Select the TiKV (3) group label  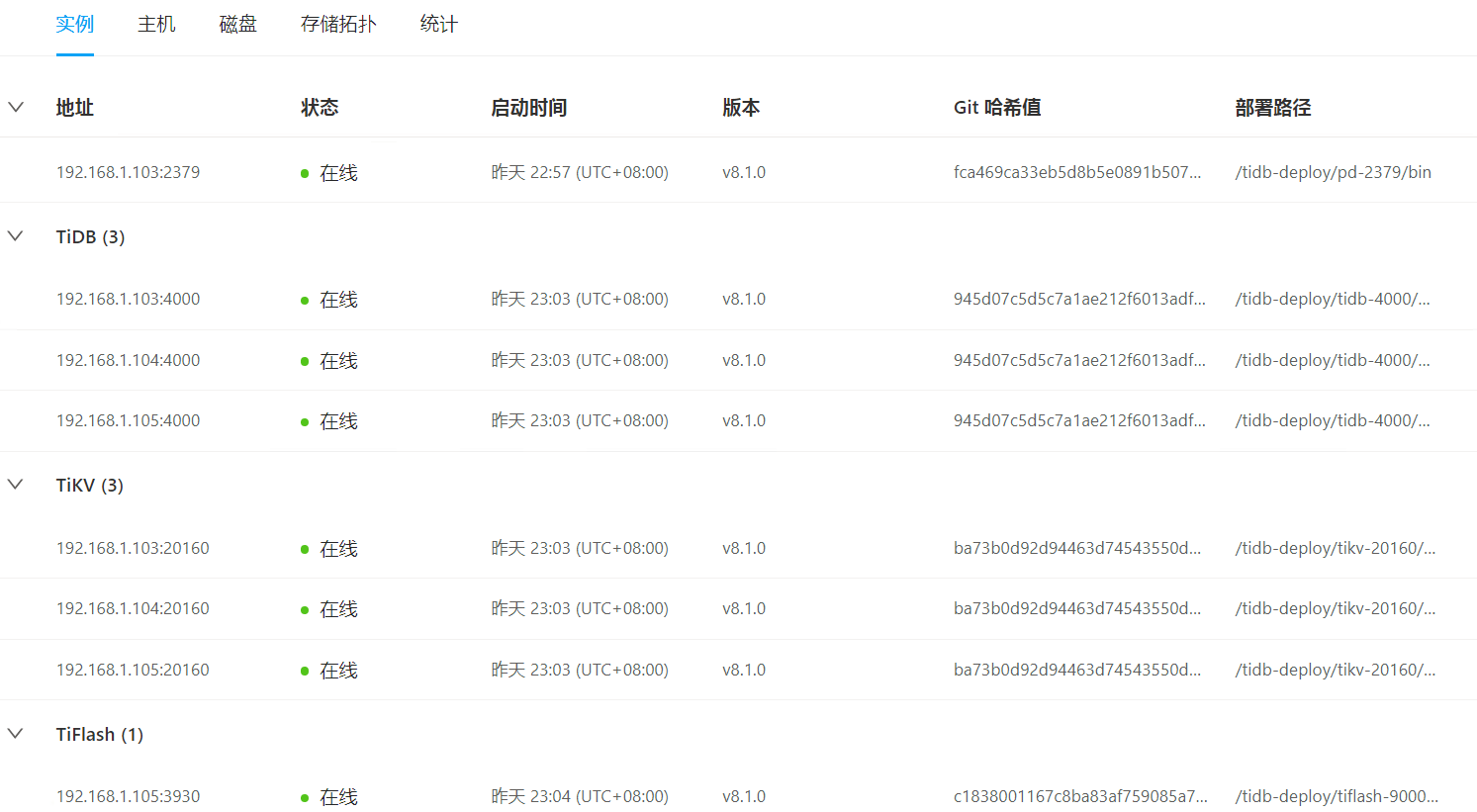click(90, 486)
